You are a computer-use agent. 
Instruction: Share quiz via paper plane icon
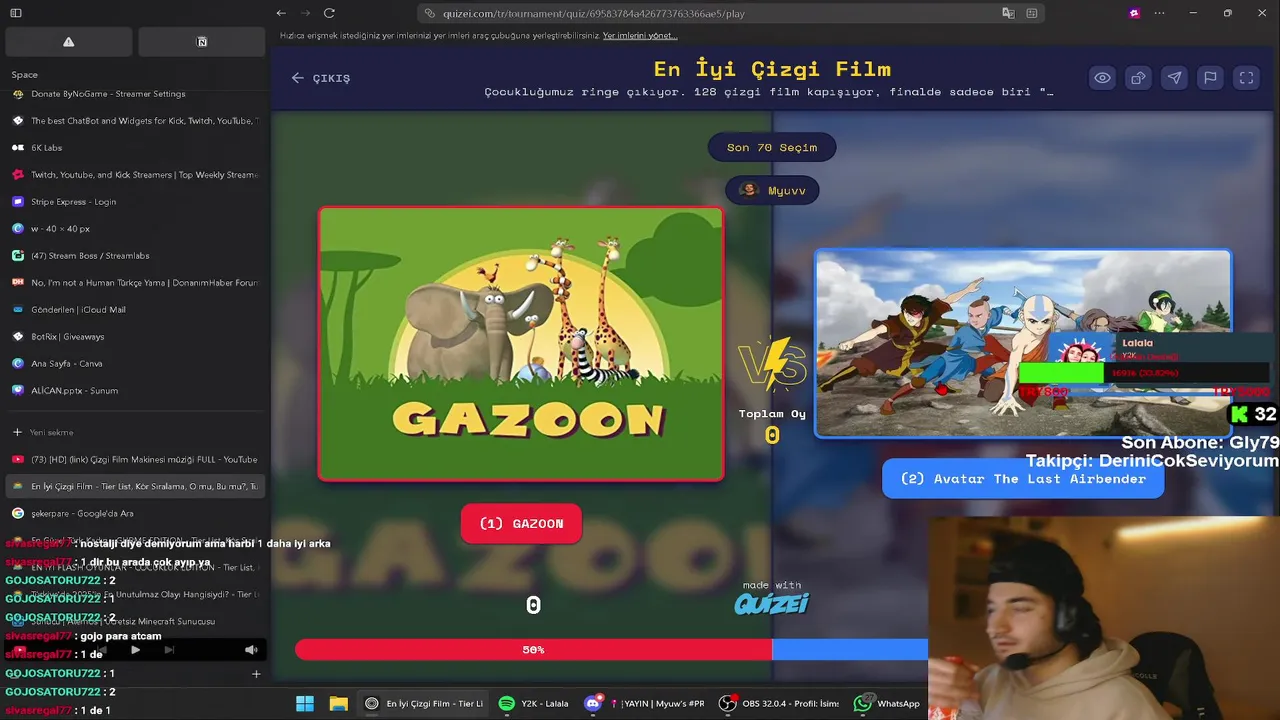pyautogui.click(x=1174, y=77)
